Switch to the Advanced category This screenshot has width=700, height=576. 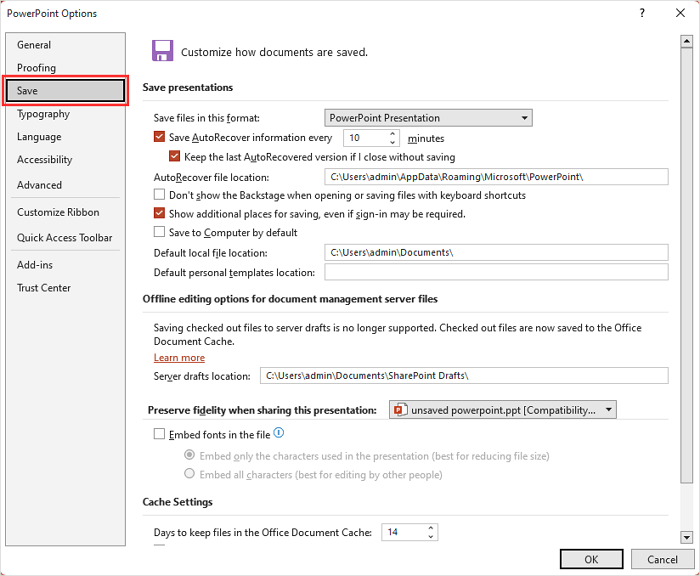pos(39,185)
